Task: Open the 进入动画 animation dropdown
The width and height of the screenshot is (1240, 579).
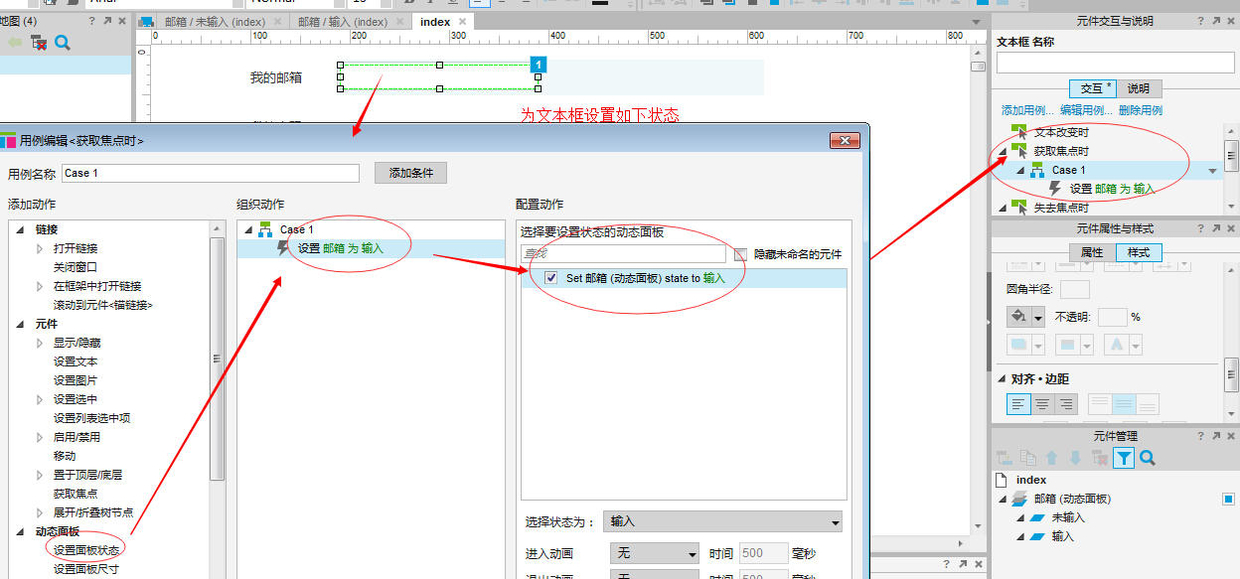Action: click(x=654, y=553)
